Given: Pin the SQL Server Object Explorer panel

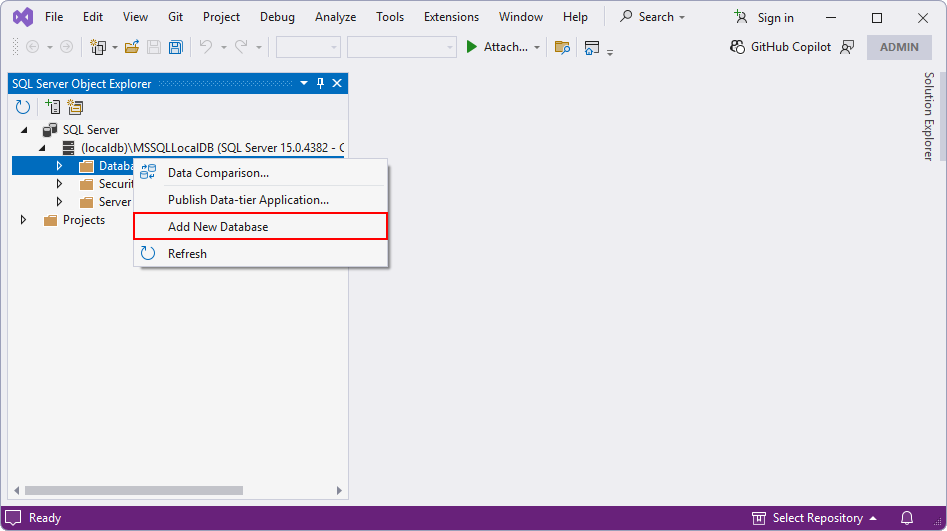Looking at the screenshot, I should [x=320, y=83].
